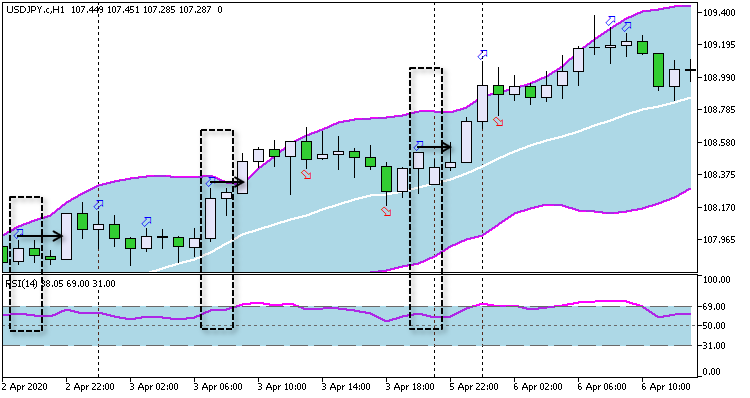Click the 108.580 price scale label
The image size is (750, 398).
tap(719, 143)
